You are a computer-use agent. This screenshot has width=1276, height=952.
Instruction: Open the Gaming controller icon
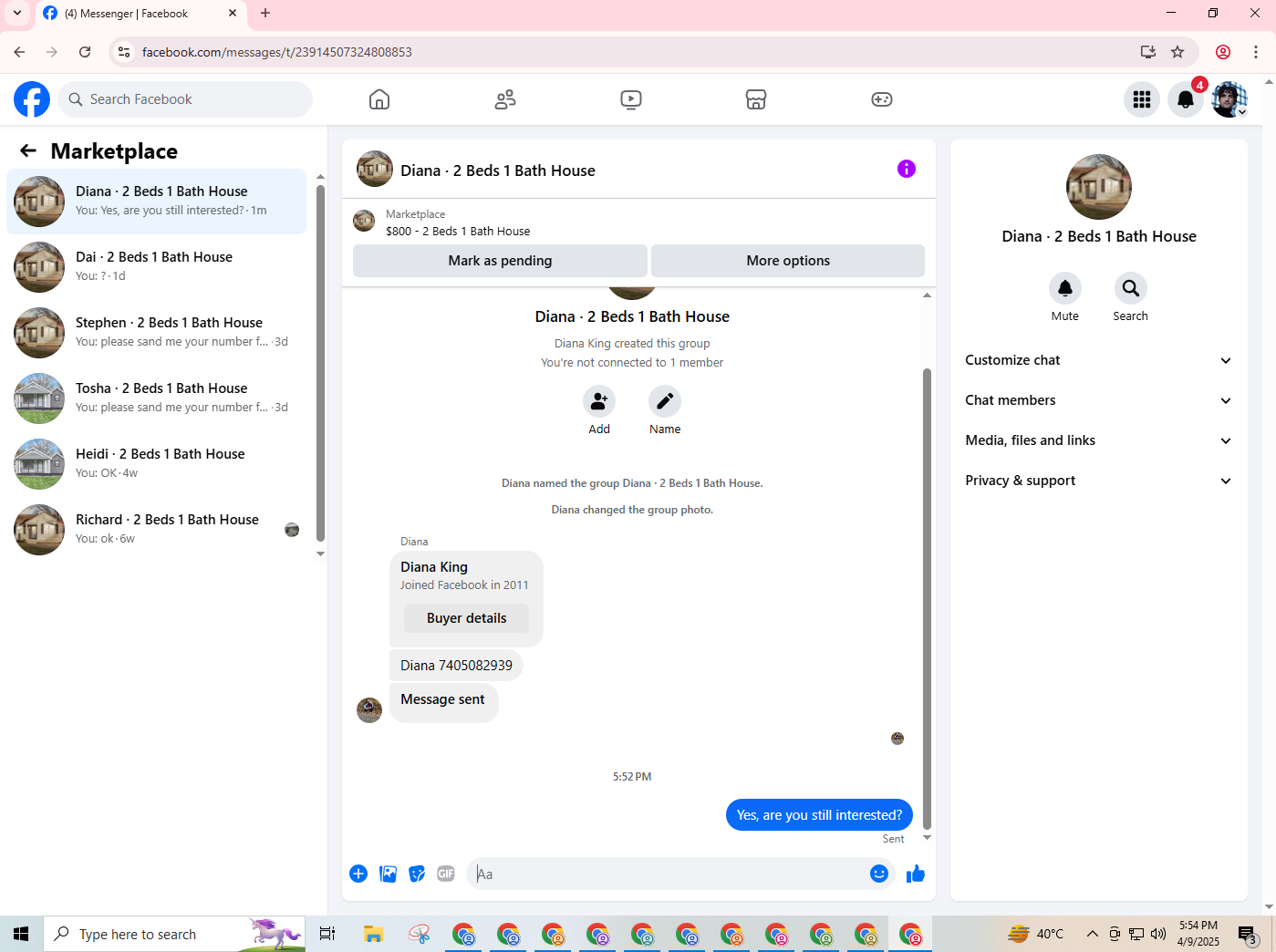tap(882, 99)
